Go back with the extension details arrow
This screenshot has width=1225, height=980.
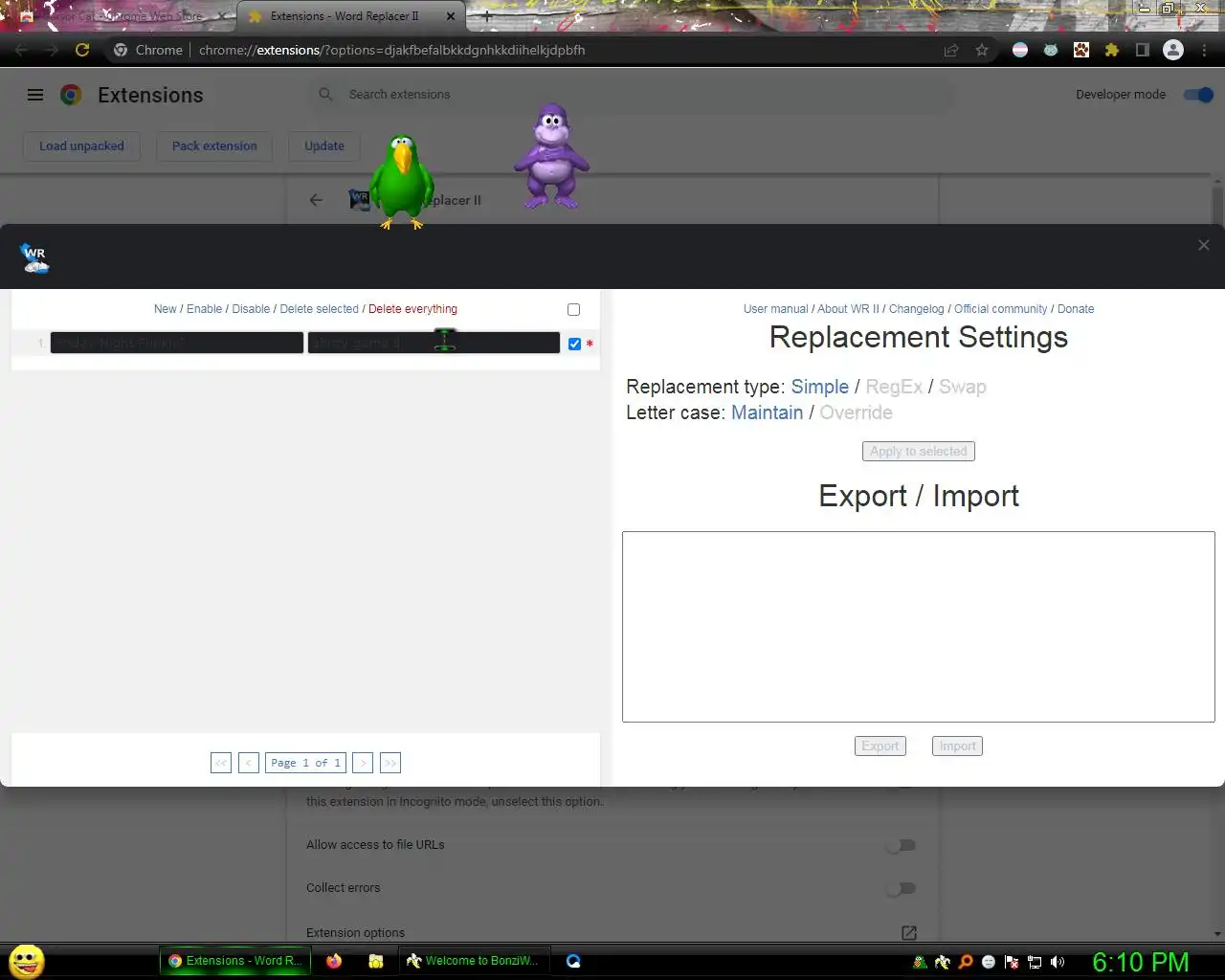[317, 200]
